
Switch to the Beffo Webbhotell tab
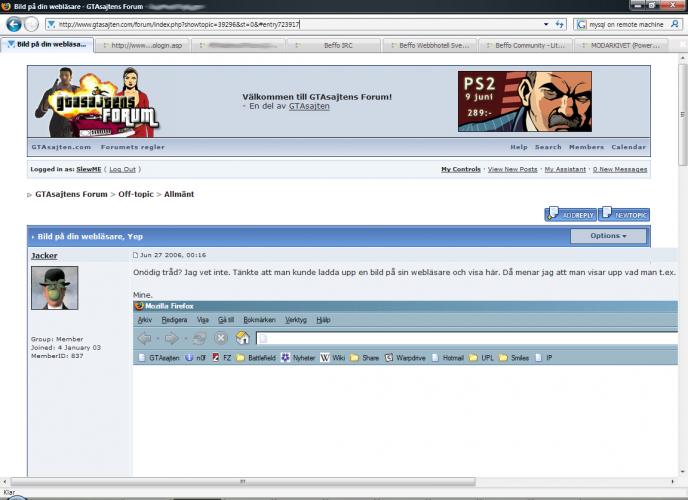pos(430,45)
